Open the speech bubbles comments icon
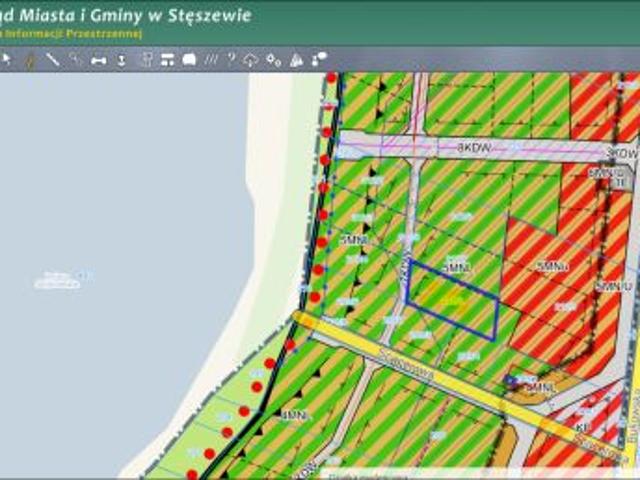The width and height of the screenshot is (640, 480). click(319, 60)
